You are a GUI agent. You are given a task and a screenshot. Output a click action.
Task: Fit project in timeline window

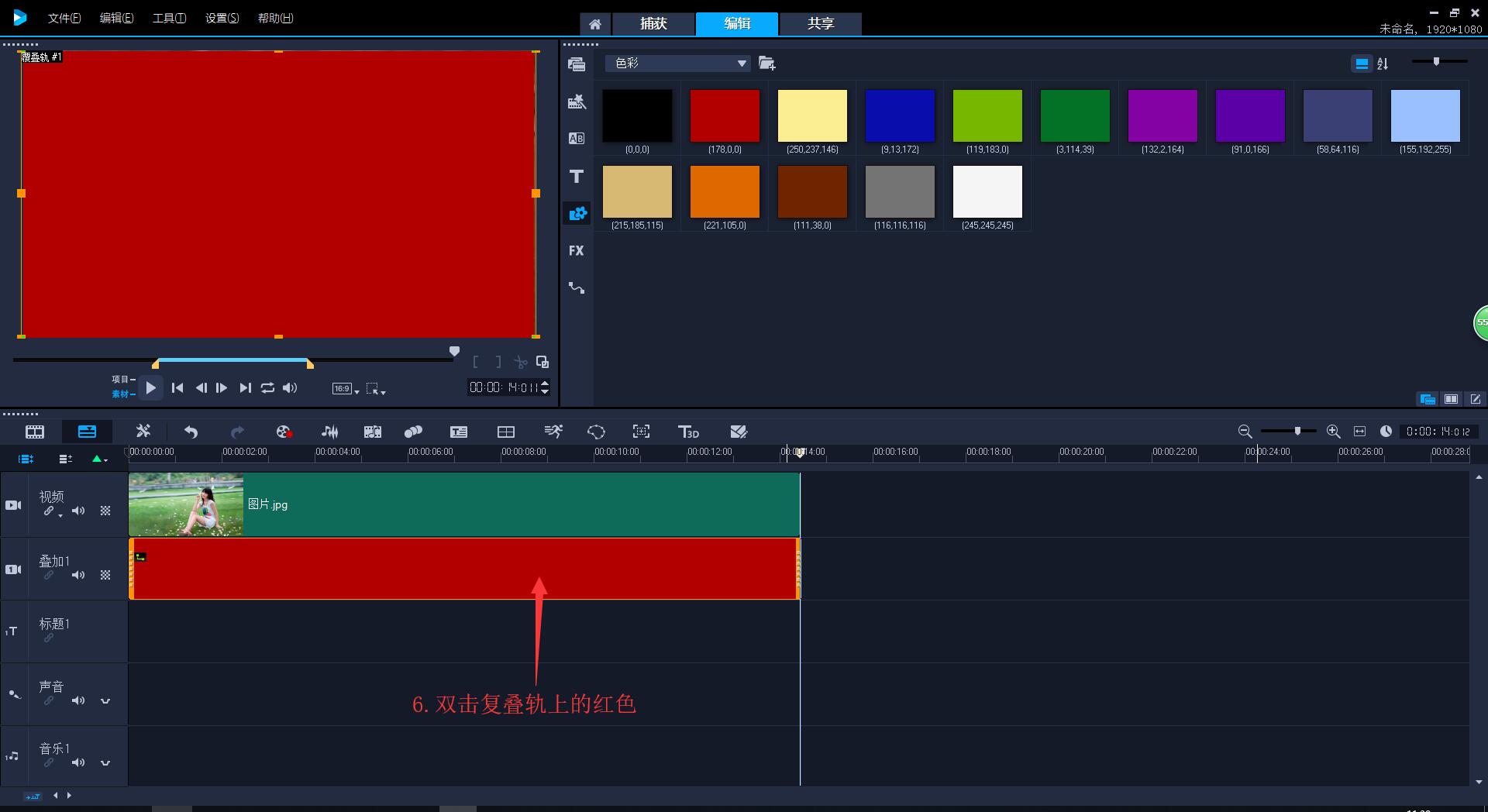coord(1359,432)
